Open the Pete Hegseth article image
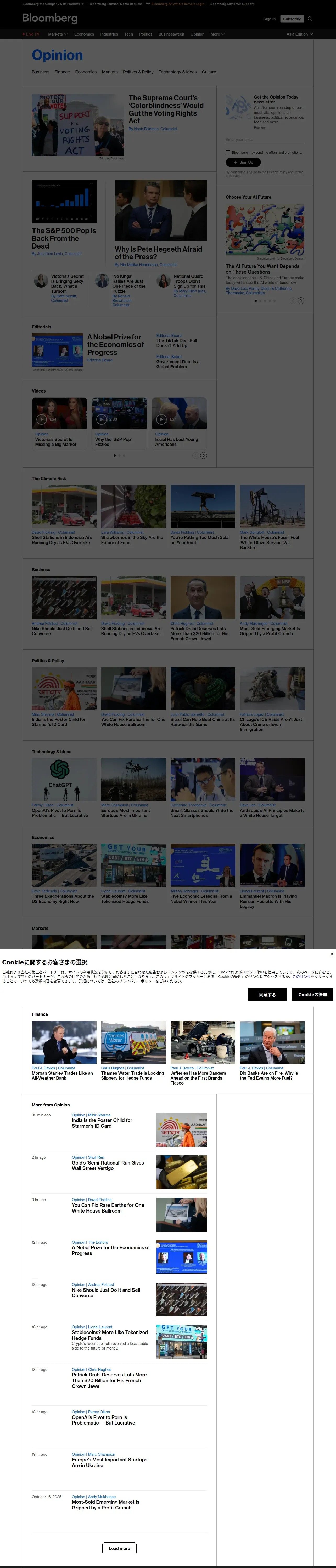Image resolution: width=336 pixels, height=1568 pixels. click(x=161, y=211)
